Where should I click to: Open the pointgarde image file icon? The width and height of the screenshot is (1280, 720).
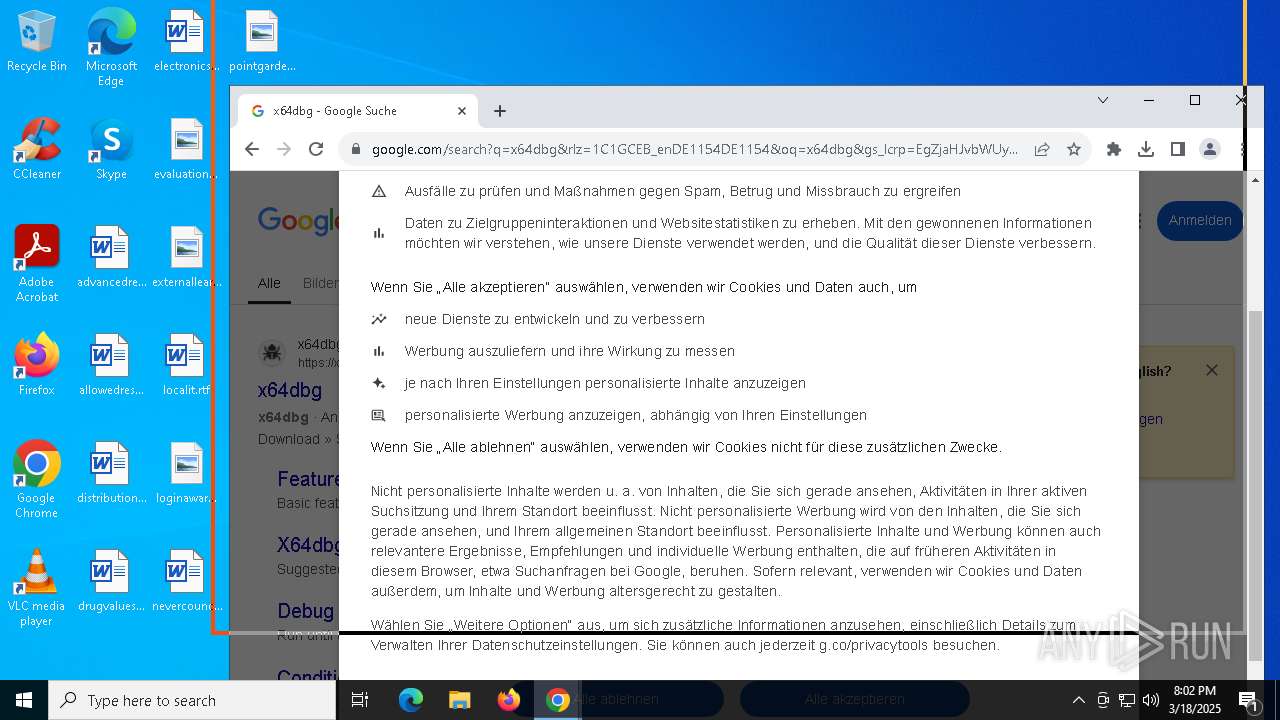(262, 41)
